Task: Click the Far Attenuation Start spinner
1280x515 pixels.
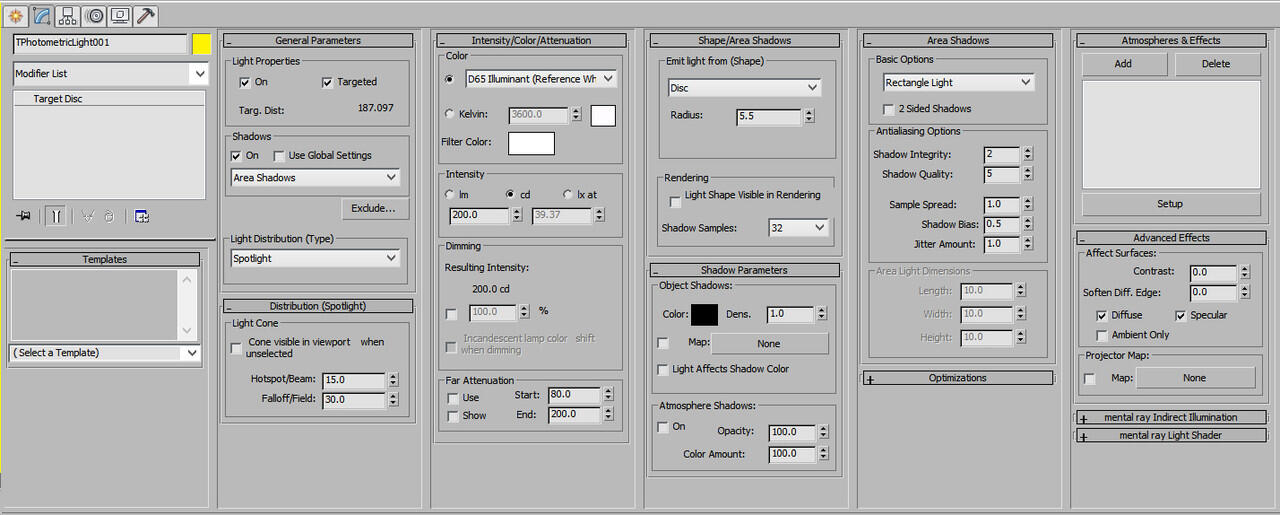Action: [608, 395]
